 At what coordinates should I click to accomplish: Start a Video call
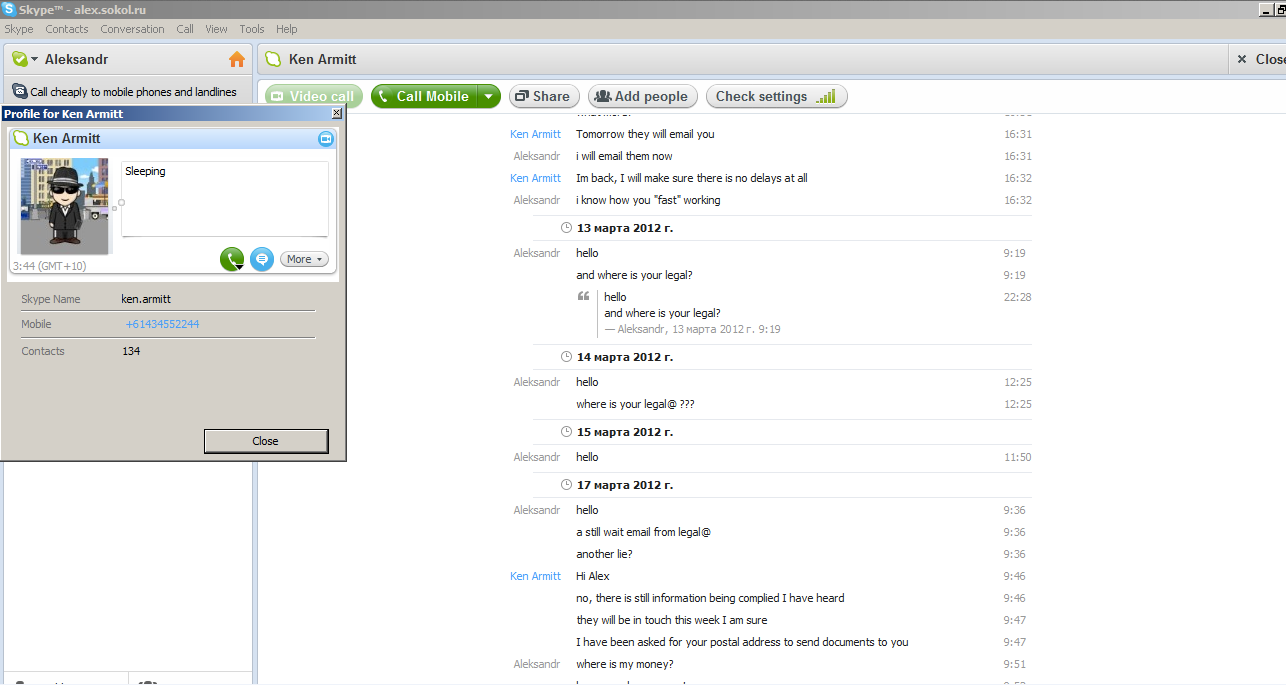[x=314, y=96]
